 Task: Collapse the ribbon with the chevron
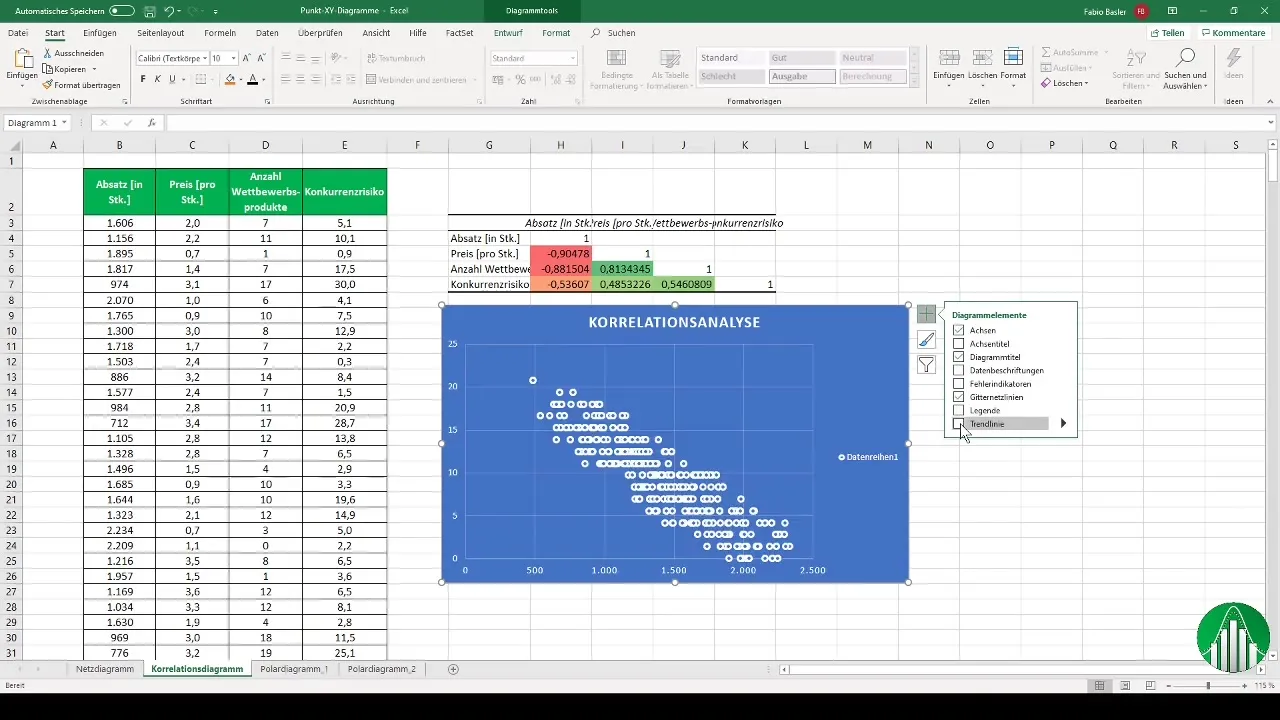(x=1269, y=102)
